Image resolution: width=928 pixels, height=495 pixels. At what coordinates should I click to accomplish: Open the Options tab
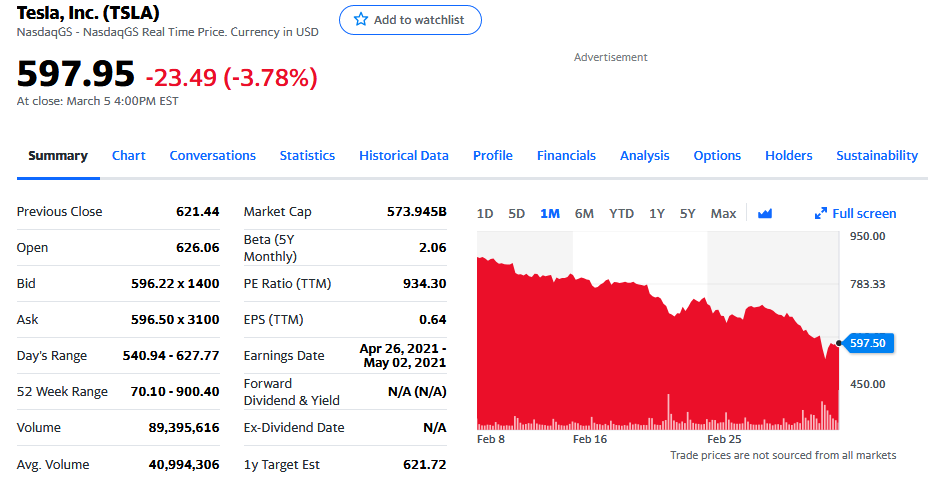click(717, 155)
